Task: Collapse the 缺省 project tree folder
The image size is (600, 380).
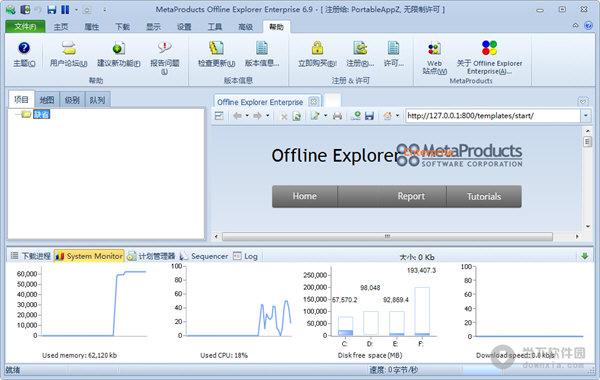Action: coord(17,114)
